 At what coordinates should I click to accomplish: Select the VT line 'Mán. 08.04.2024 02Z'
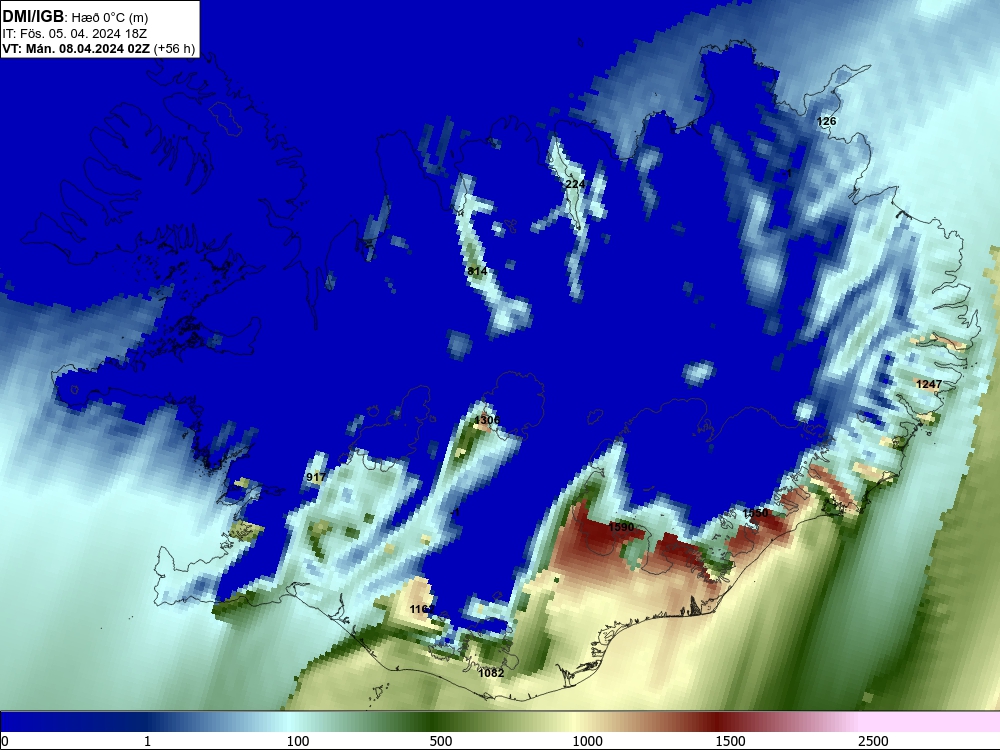point(88,49)
